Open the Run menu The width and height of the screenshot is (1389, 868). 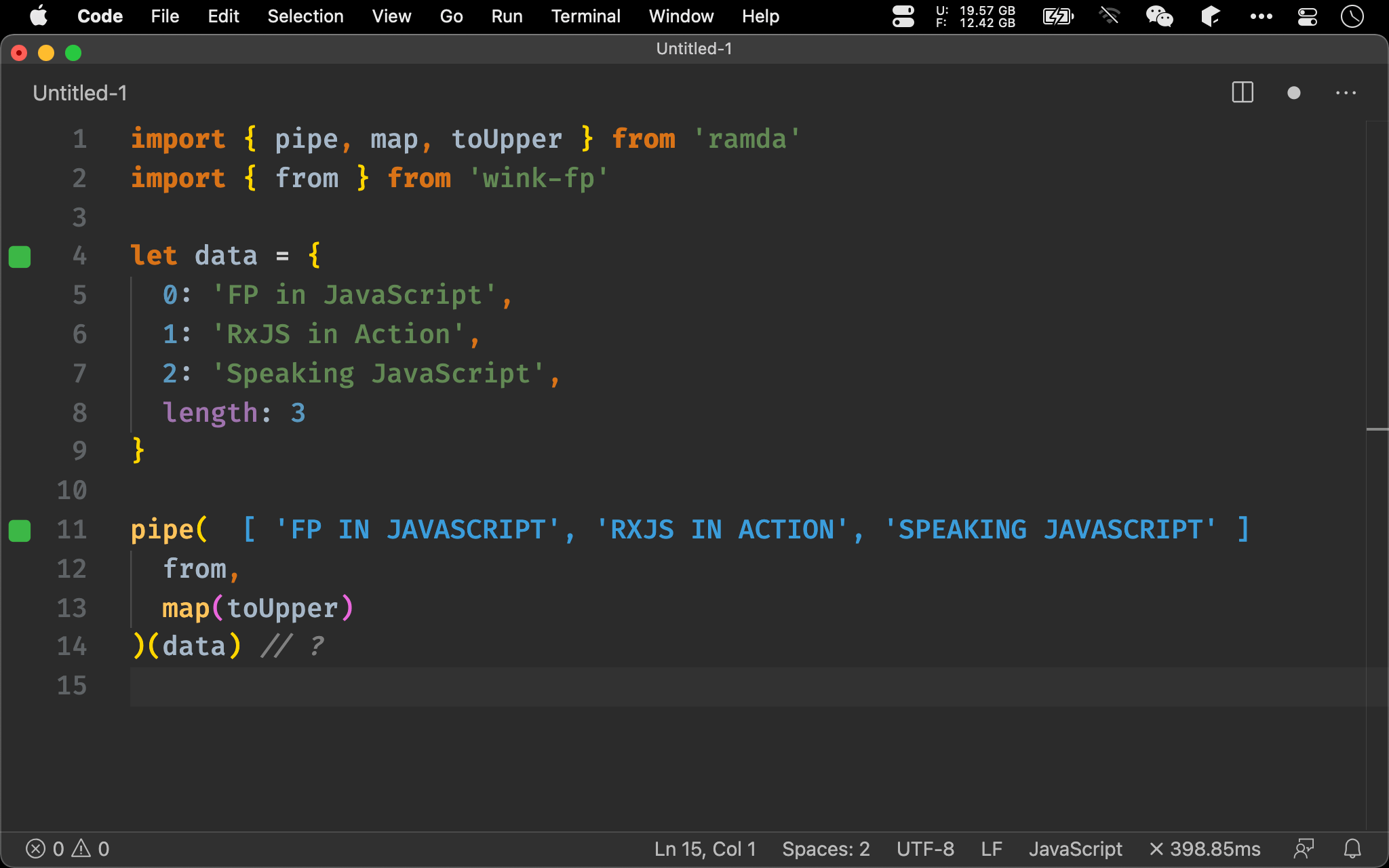pos(507,16)
